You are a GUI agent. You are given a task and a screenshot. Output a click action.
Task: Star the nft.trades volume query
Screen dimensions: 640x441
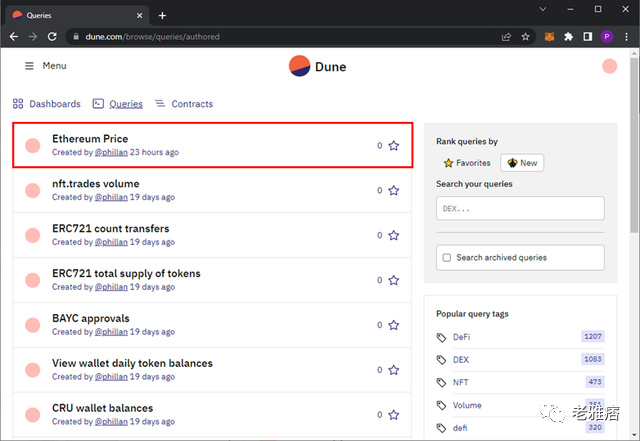(x=393, y=190)
